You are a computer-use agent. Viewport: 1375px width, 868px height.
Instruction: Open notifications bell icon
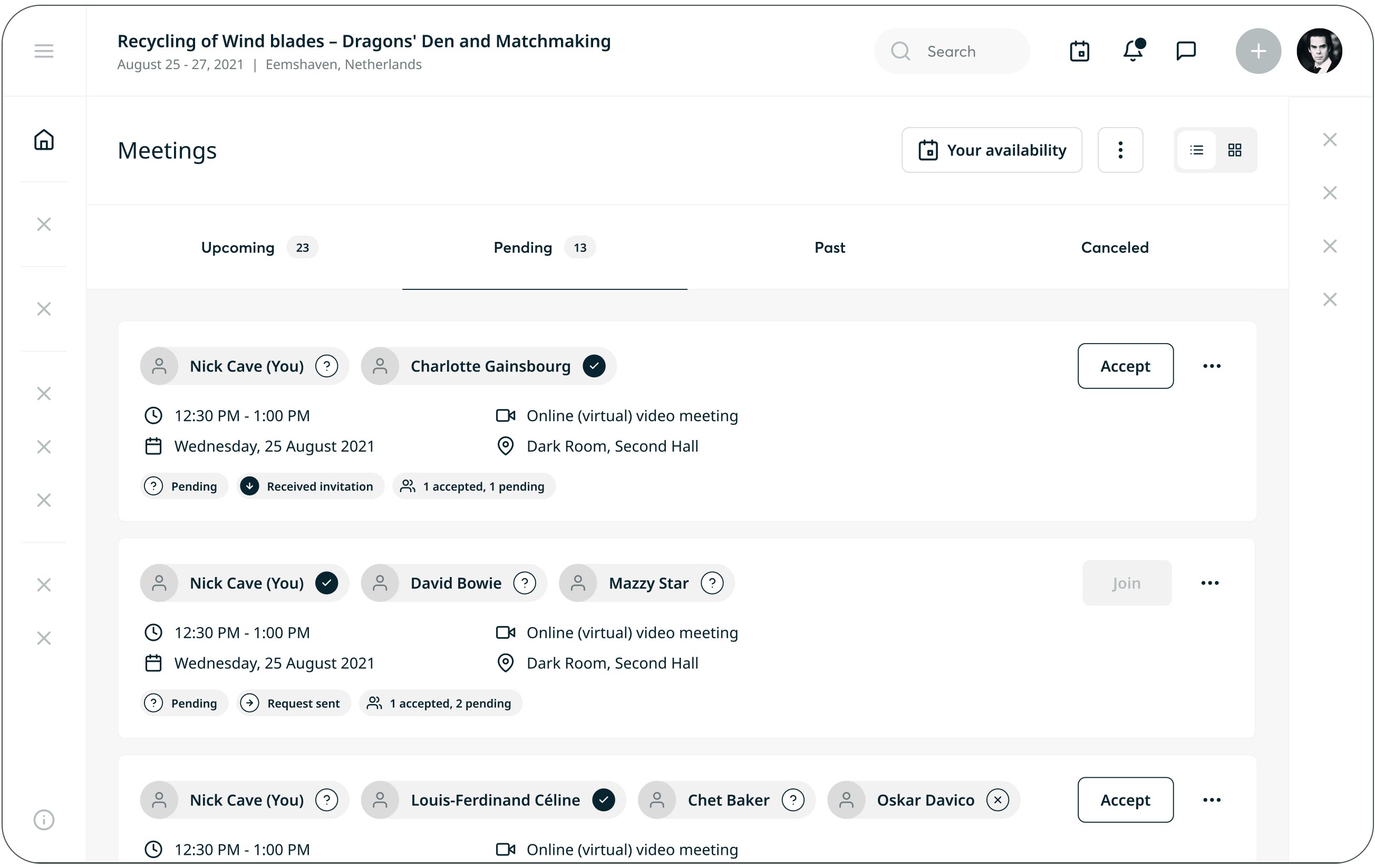coord(1133,51)
